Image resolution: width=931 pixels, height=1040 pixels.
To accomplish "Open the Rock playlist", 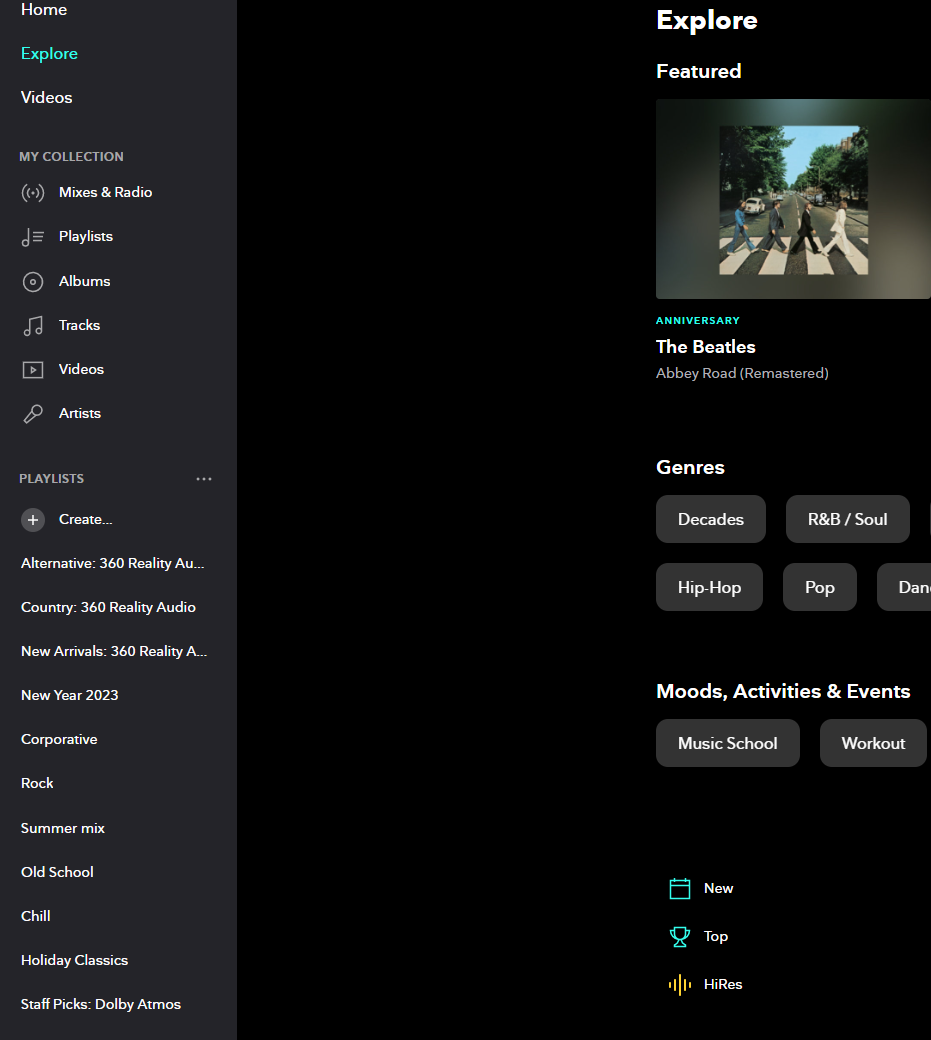I will point(37,783).
